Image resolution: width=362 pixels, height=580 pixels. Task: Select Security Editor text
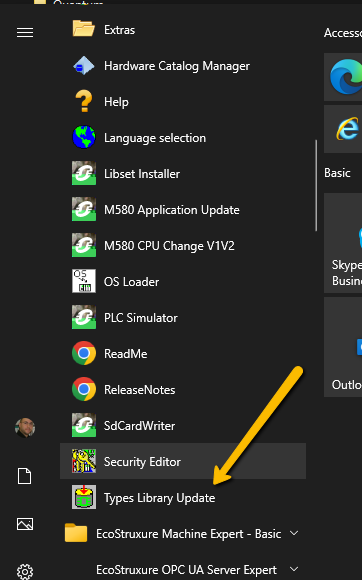142,462
